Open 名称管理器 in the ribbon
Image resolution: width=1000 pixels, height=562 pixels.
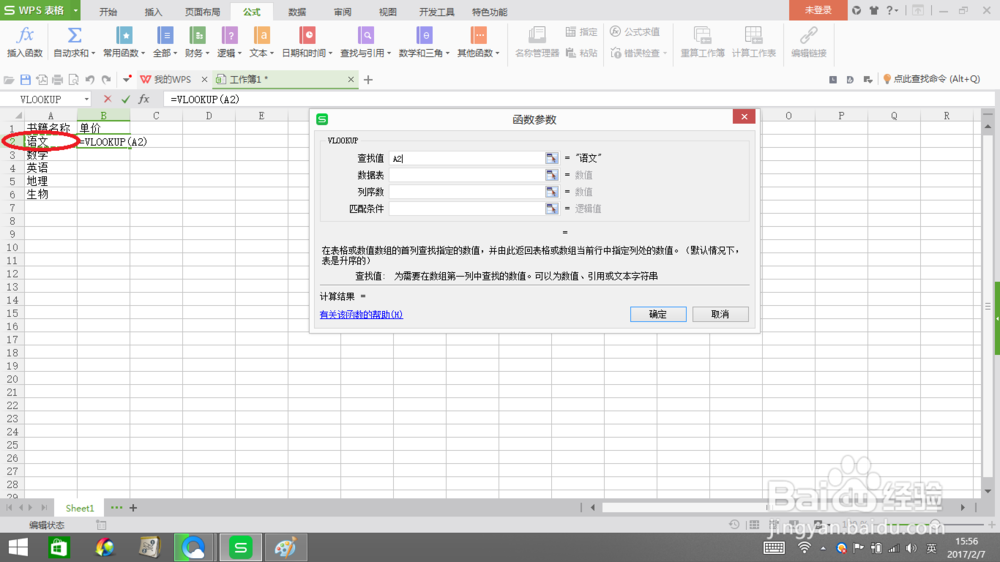537,42
